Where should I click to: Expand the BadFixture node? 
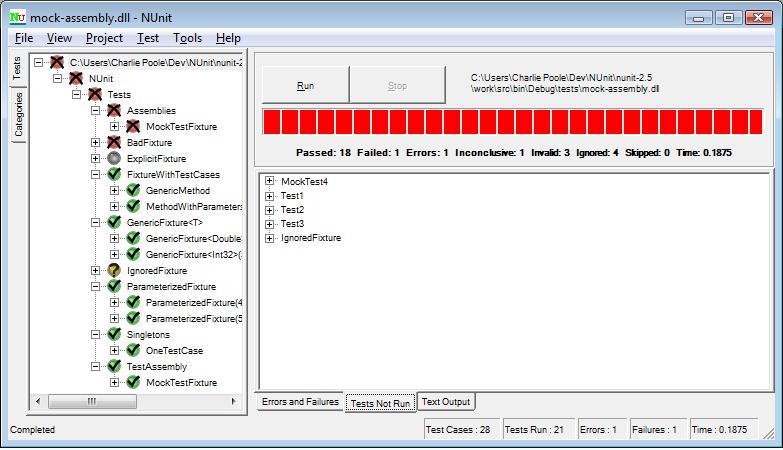(95, 142)
